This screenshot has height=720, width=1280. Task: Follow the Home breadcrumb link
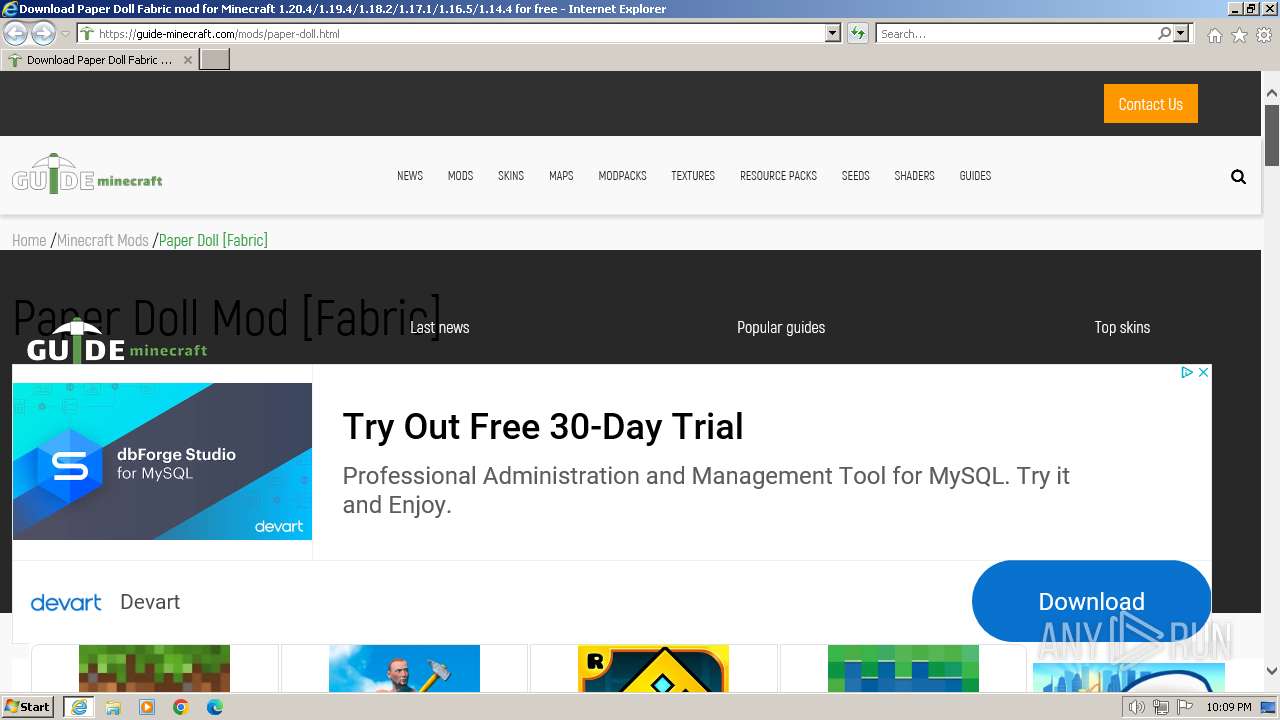29,240
